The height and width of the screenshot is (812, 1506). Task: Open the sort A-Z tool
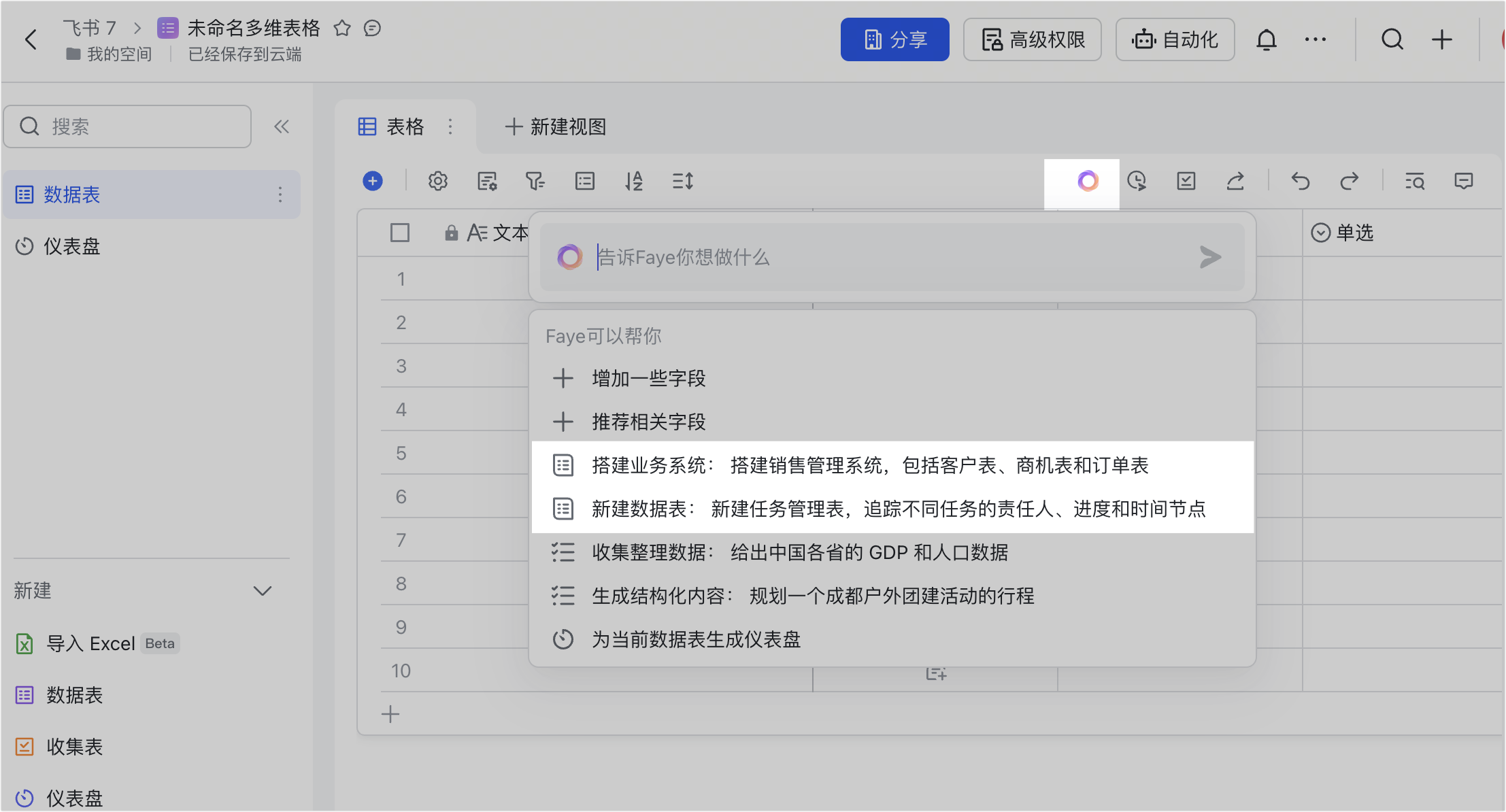pos(633,181)
